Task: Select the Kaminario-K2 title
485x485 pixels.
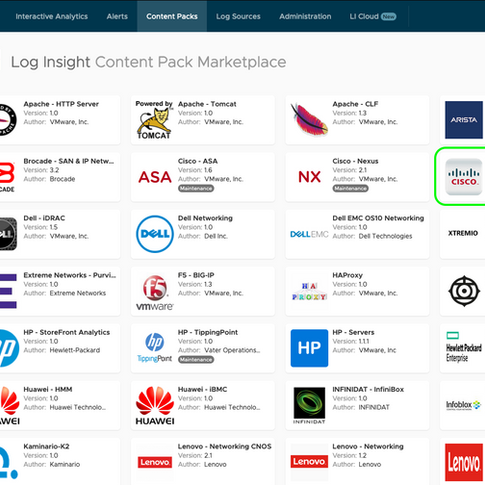Action: pyautogui.click(x=46, y=446)
